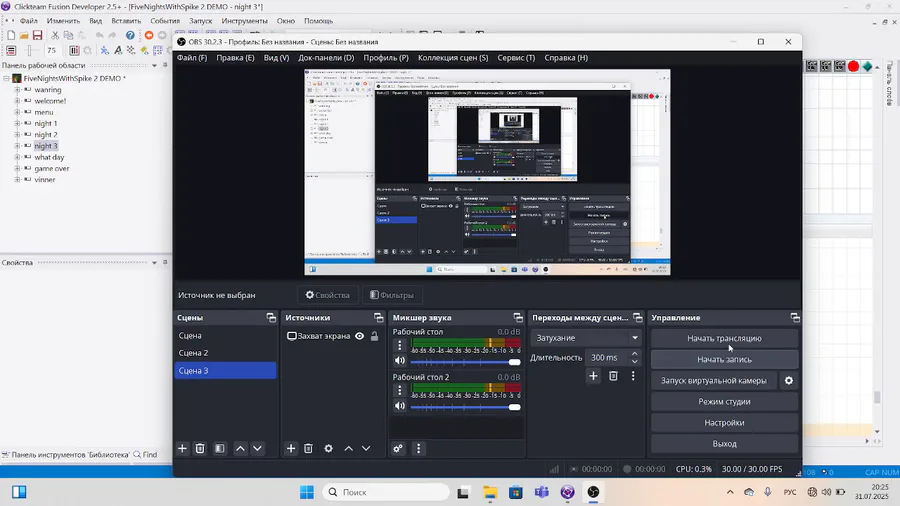Move scene down in Сцены panel
This screenshot has width=900, height=506.
[x=258, y=449]
